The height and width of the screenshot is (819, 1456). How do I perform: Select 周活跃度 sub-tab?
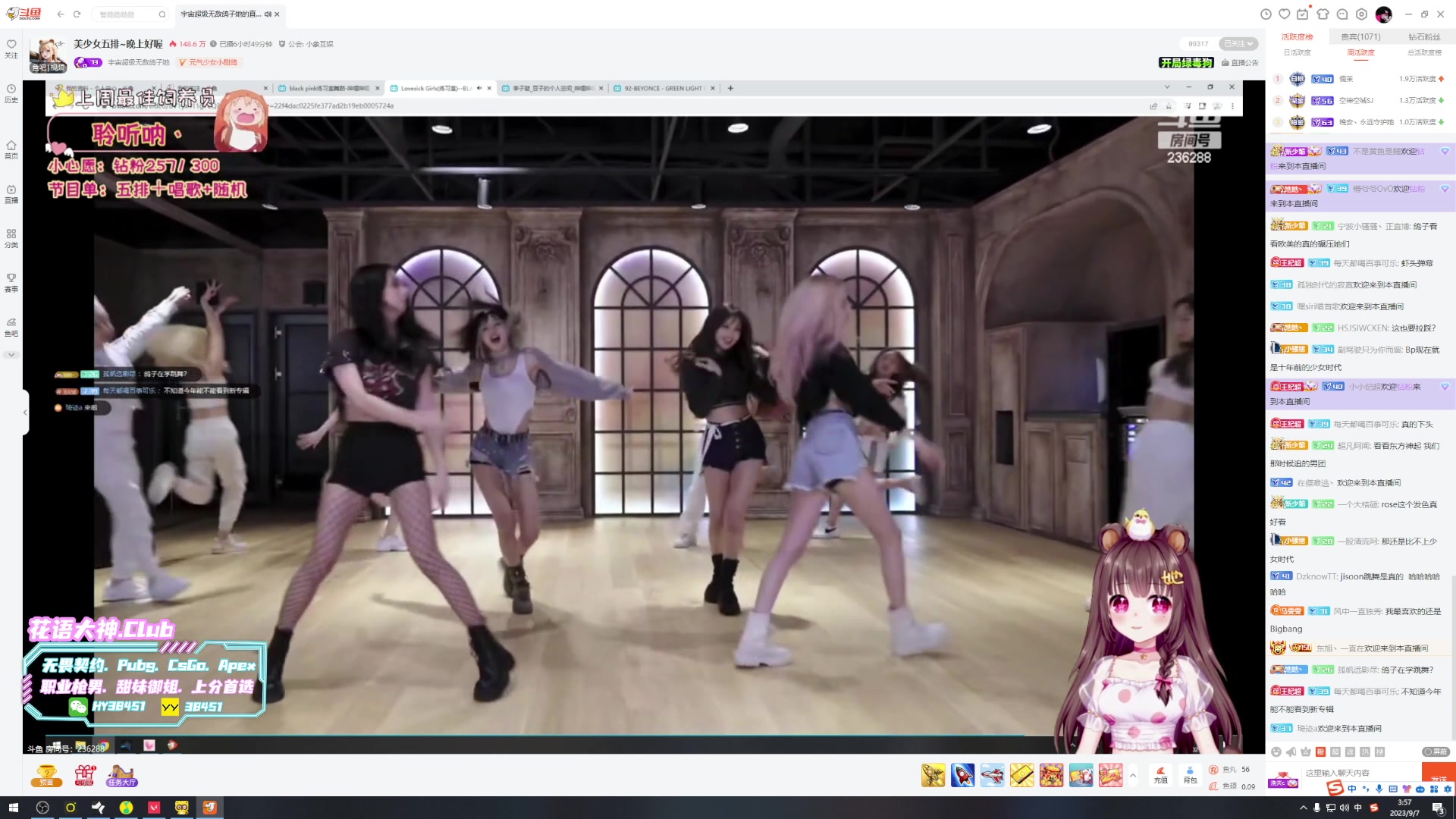coord(1360,52)
